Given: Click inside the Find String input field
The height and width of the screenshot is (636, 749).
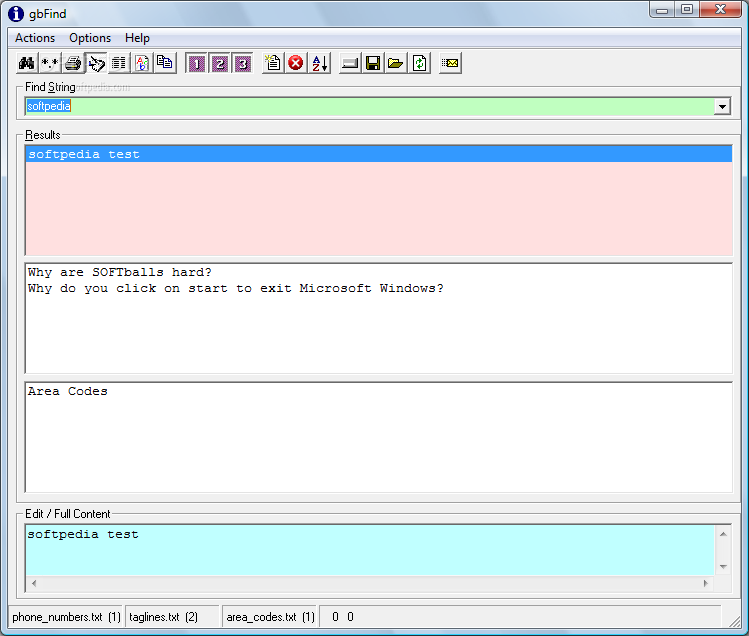Looking at the screenshot, I should pyautogui.click(x=370, y=106).
